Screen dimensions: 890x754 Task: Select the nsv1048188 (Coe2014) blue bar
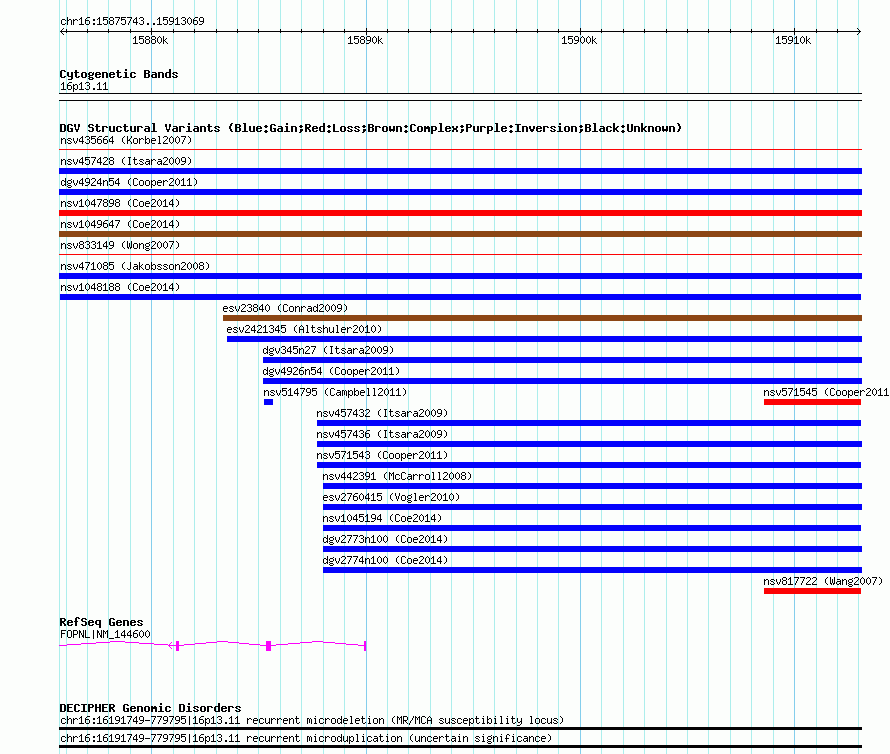(x=460, y=297)
